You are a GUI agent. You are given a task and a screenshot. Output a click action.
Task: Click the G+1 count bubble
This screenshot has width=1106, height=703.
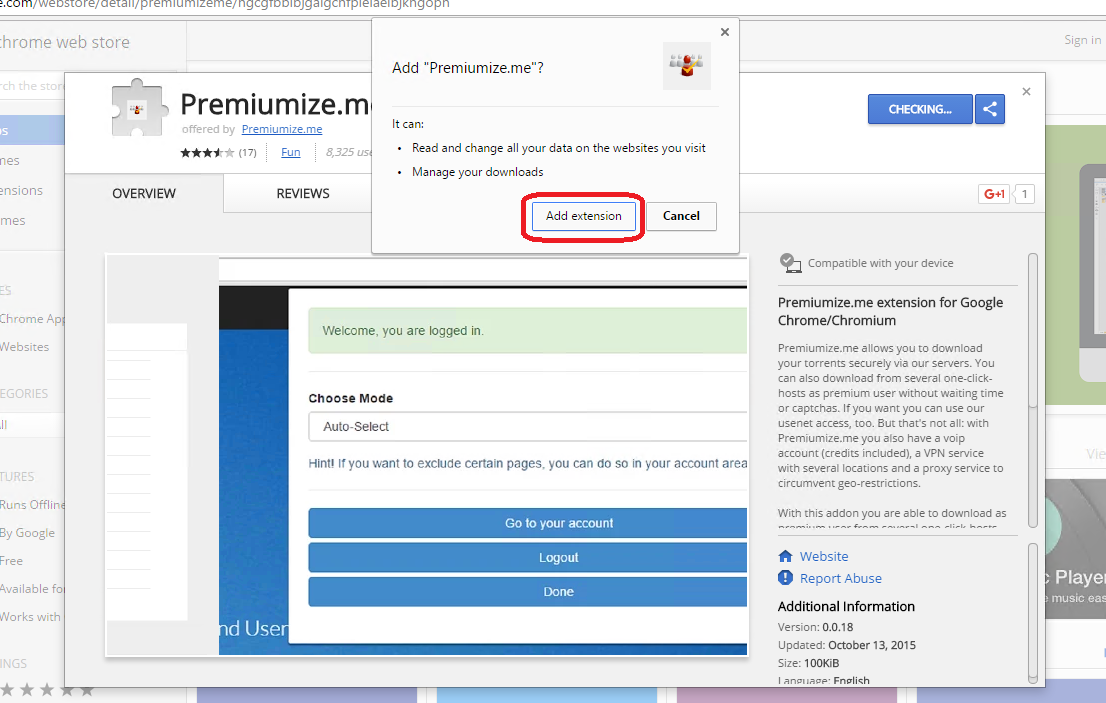tap(1024, 194)
